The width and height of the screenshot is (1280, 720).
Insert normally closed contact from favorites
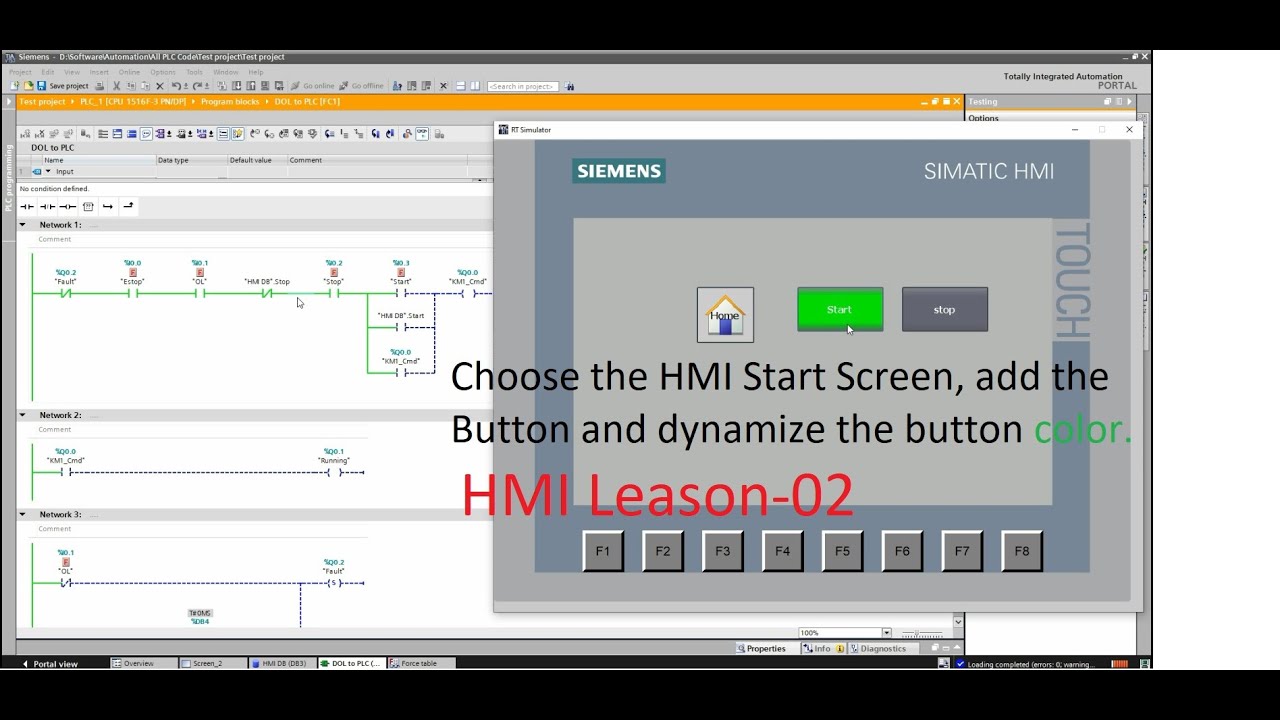tap(47, 206)
